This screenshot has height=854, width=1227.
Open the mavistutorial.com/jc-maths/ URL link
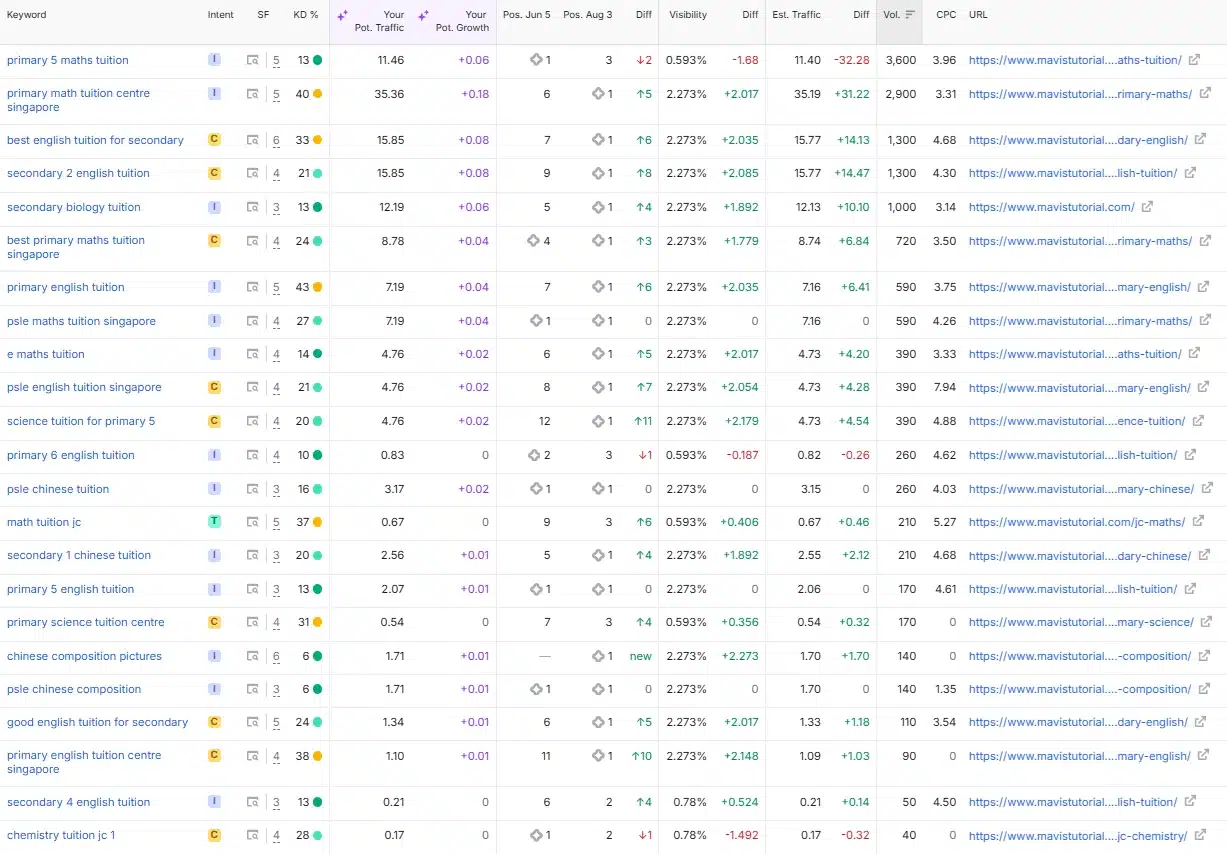1077,522
